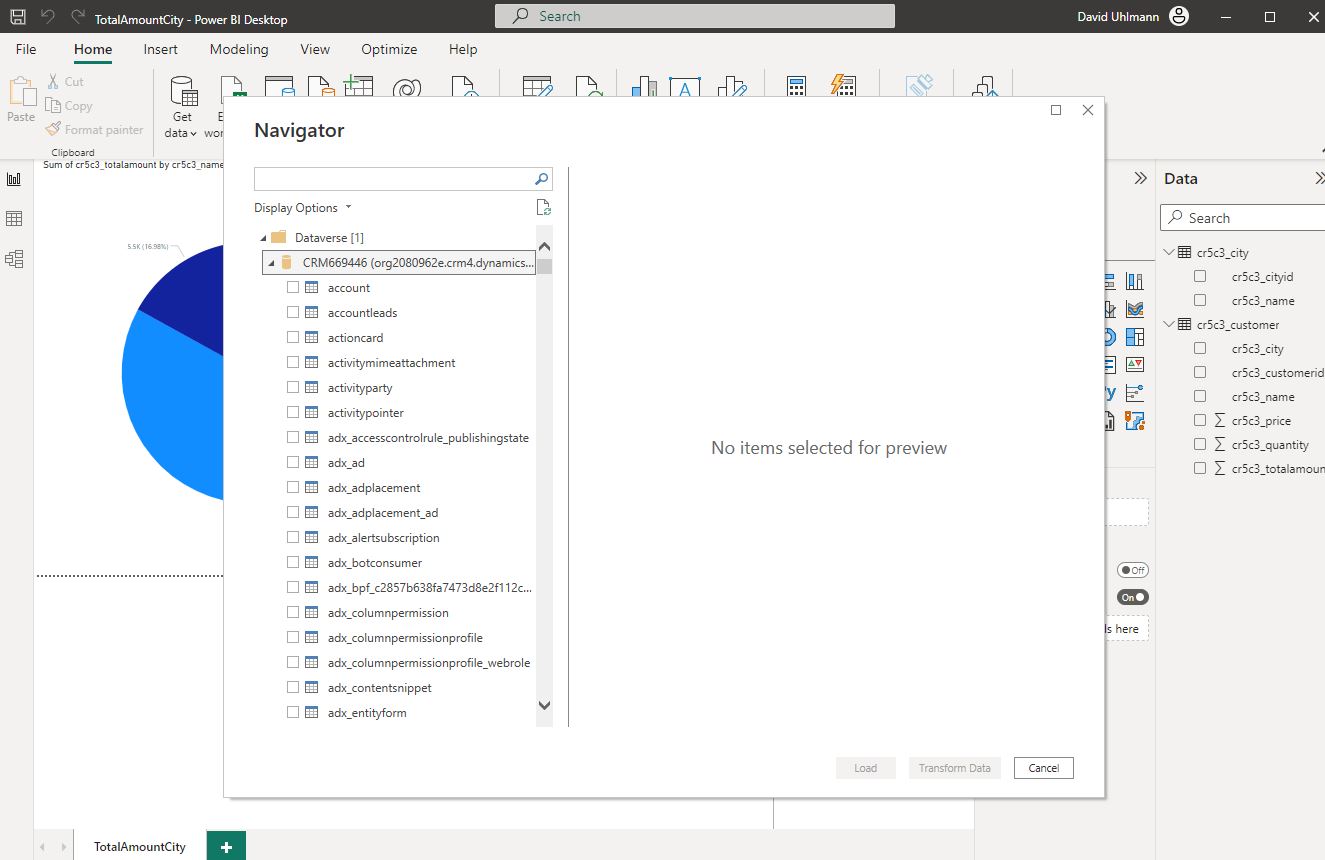Open the Get data dropdown arrow
This screenshot has height=860, width=1325.
click(194, 134)
